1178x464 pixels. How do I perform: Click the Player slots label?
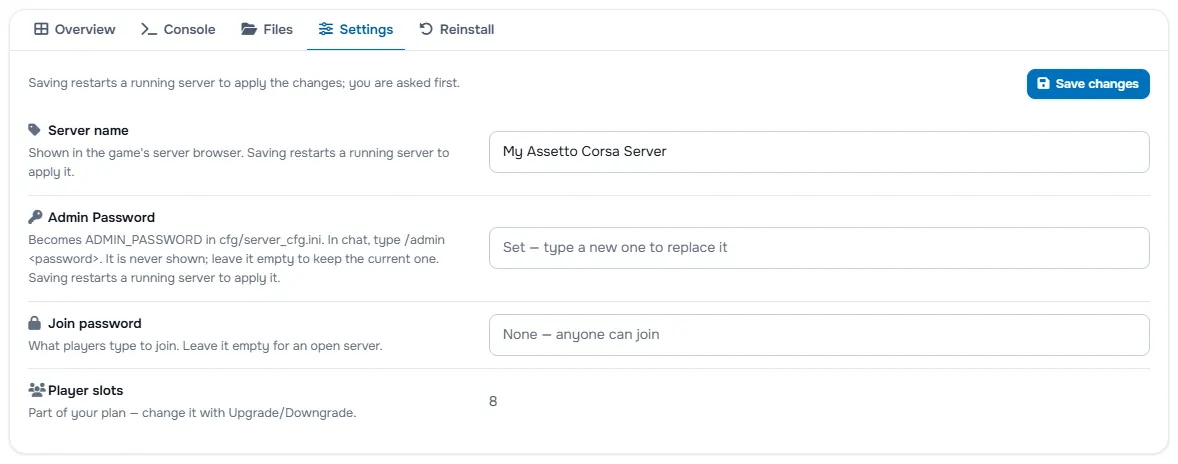[x=86, y=390]
